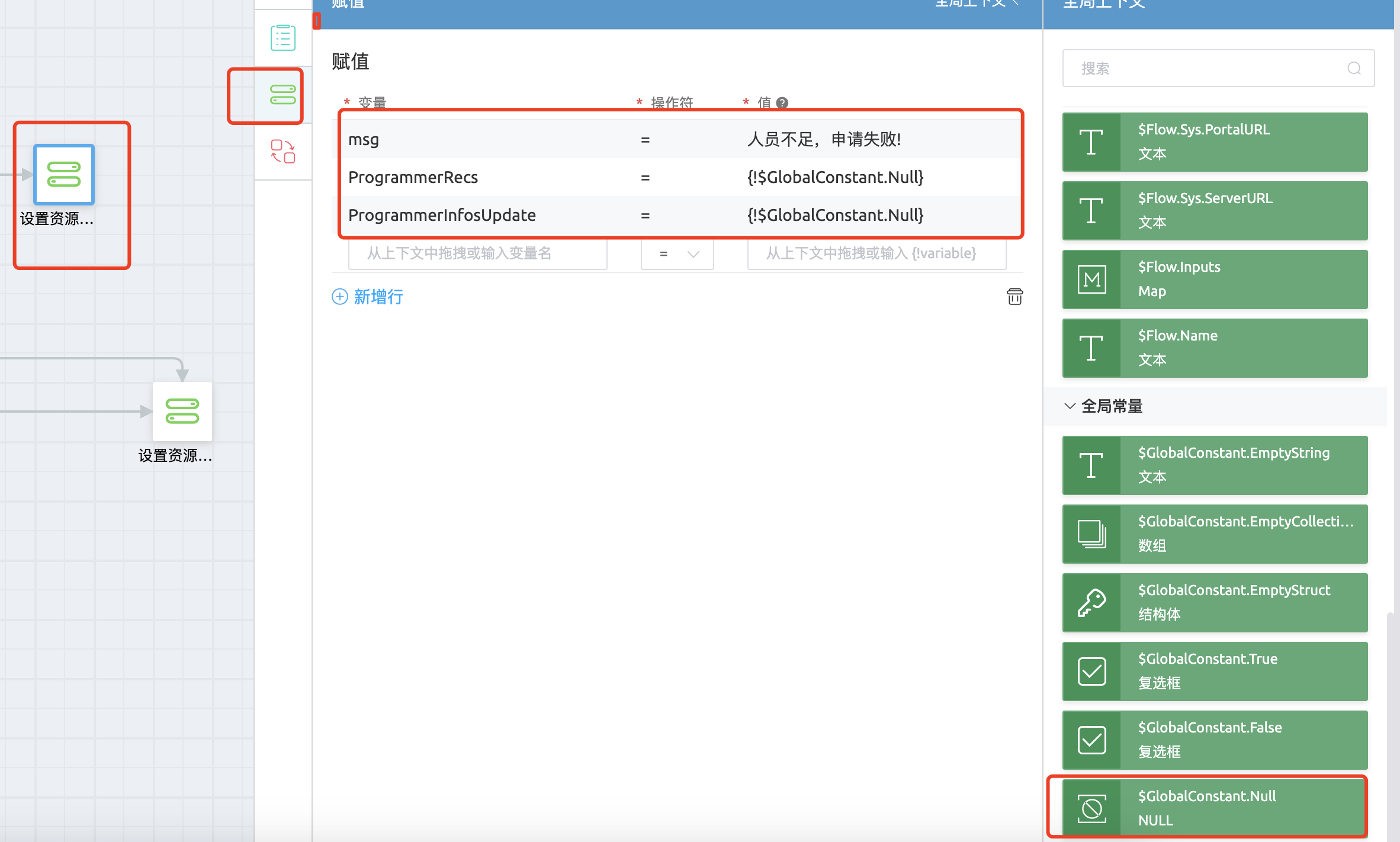1400x842 pixels.
Task: Select the $GlobalConstant.True checkbox variable
Action: point(1214,671)
